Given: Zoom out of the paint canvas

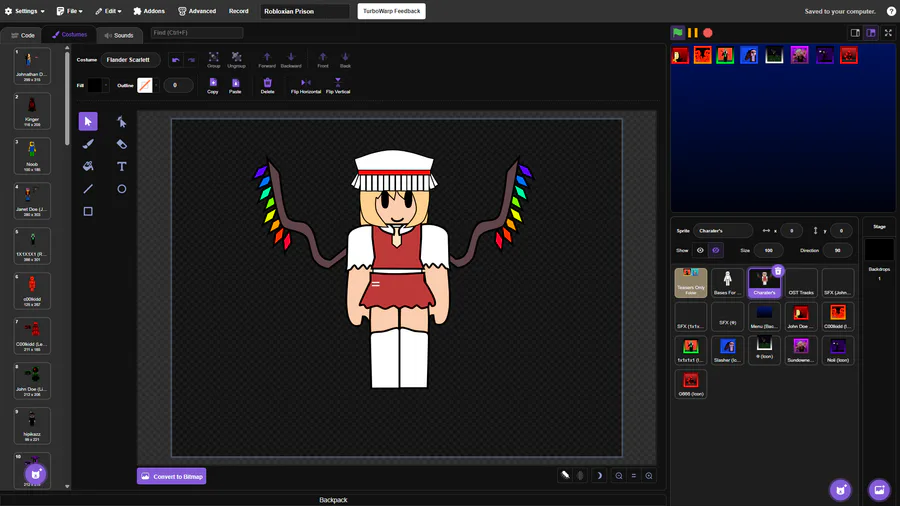Looking at the screenshot, I should tap(619, 476).
